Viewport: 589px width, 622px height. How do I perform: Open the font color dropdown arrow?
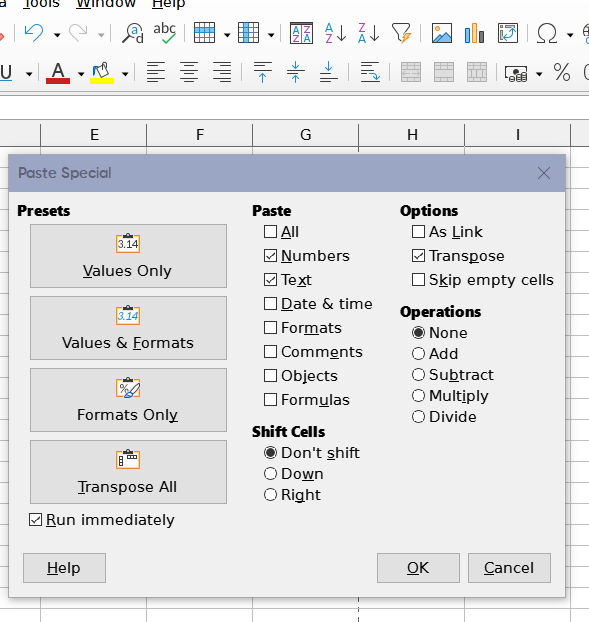click(81, 74)
